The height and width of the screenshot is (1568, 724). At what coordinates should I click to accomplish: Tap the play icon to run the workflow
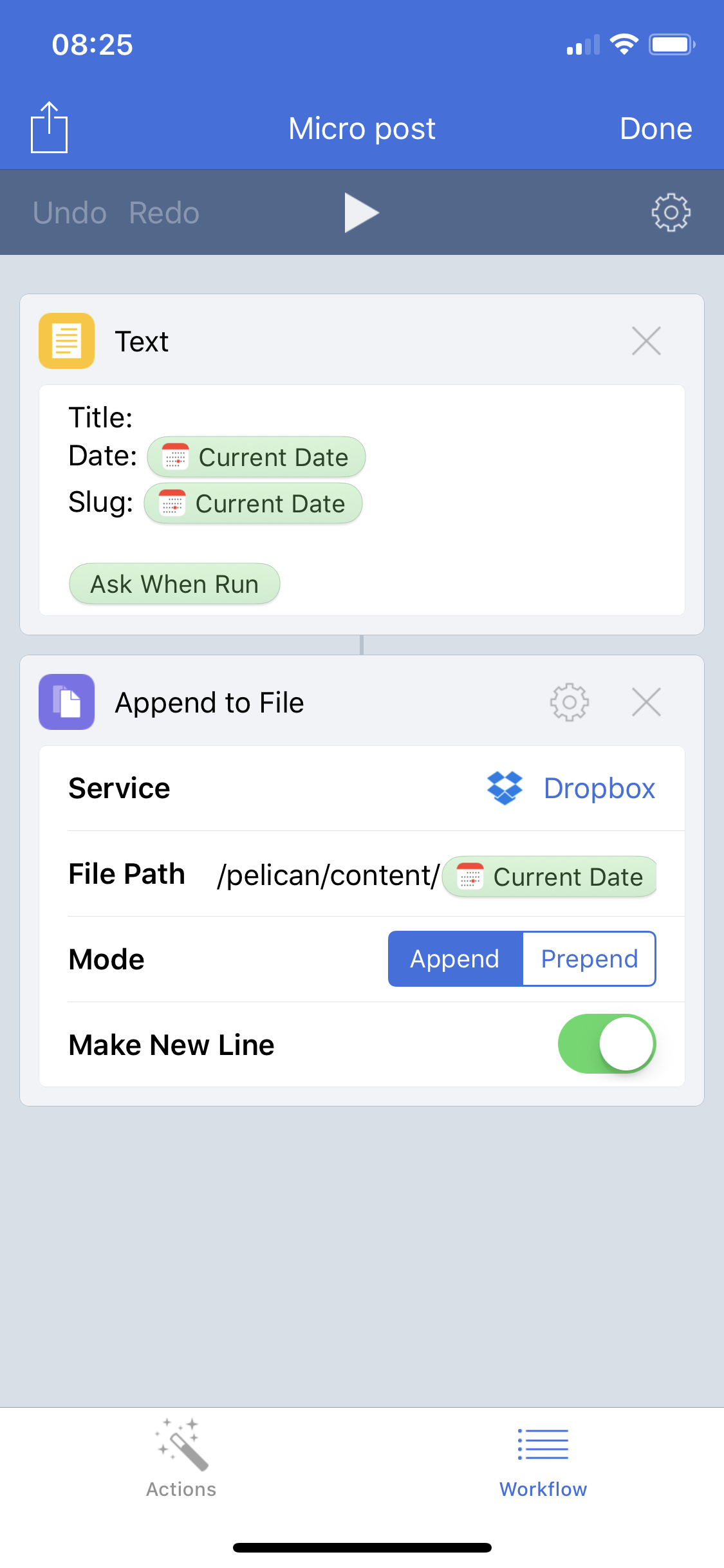pyautogui.click(x=362, y=212)
